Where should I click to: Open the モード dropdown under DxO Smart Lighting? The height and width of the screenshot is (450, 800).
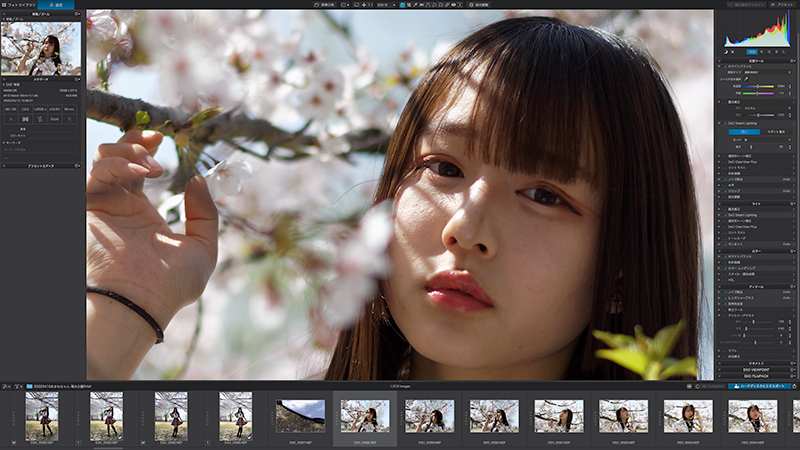point(767,140)
